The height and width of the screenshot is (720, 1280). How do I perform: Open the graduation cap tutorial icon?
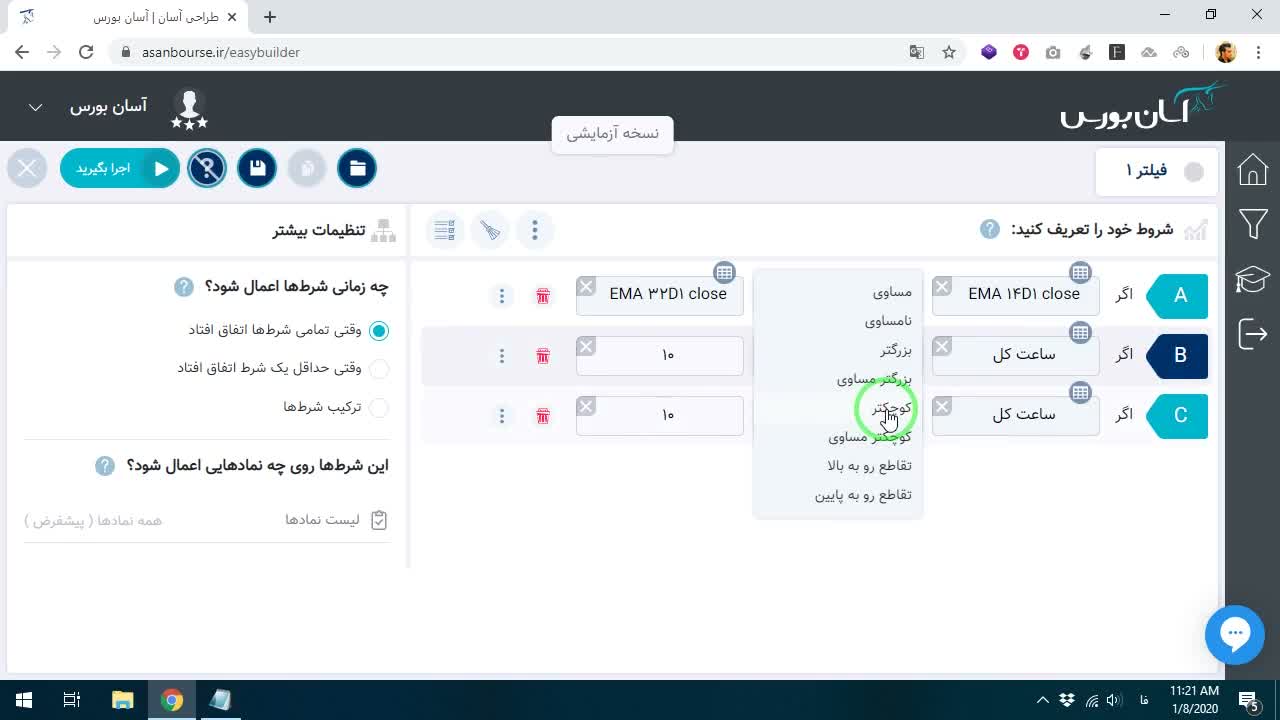coord(1252,279)
